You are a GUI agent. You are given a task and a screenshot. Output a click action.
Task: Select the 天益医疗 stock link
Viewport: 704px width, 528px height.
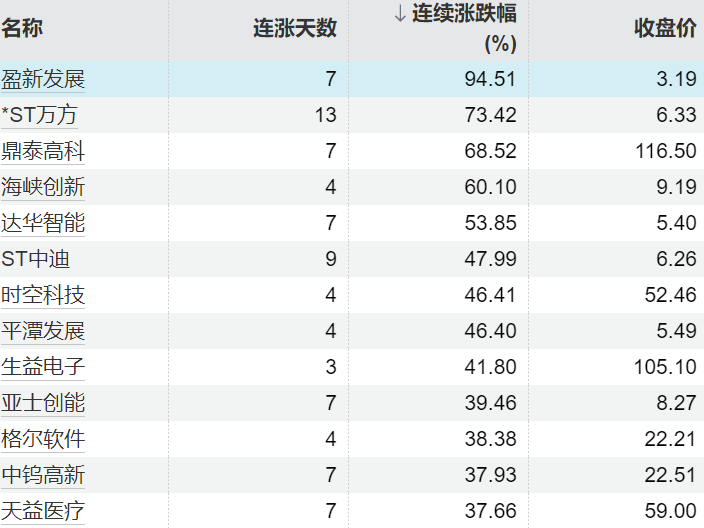[43, 511]
